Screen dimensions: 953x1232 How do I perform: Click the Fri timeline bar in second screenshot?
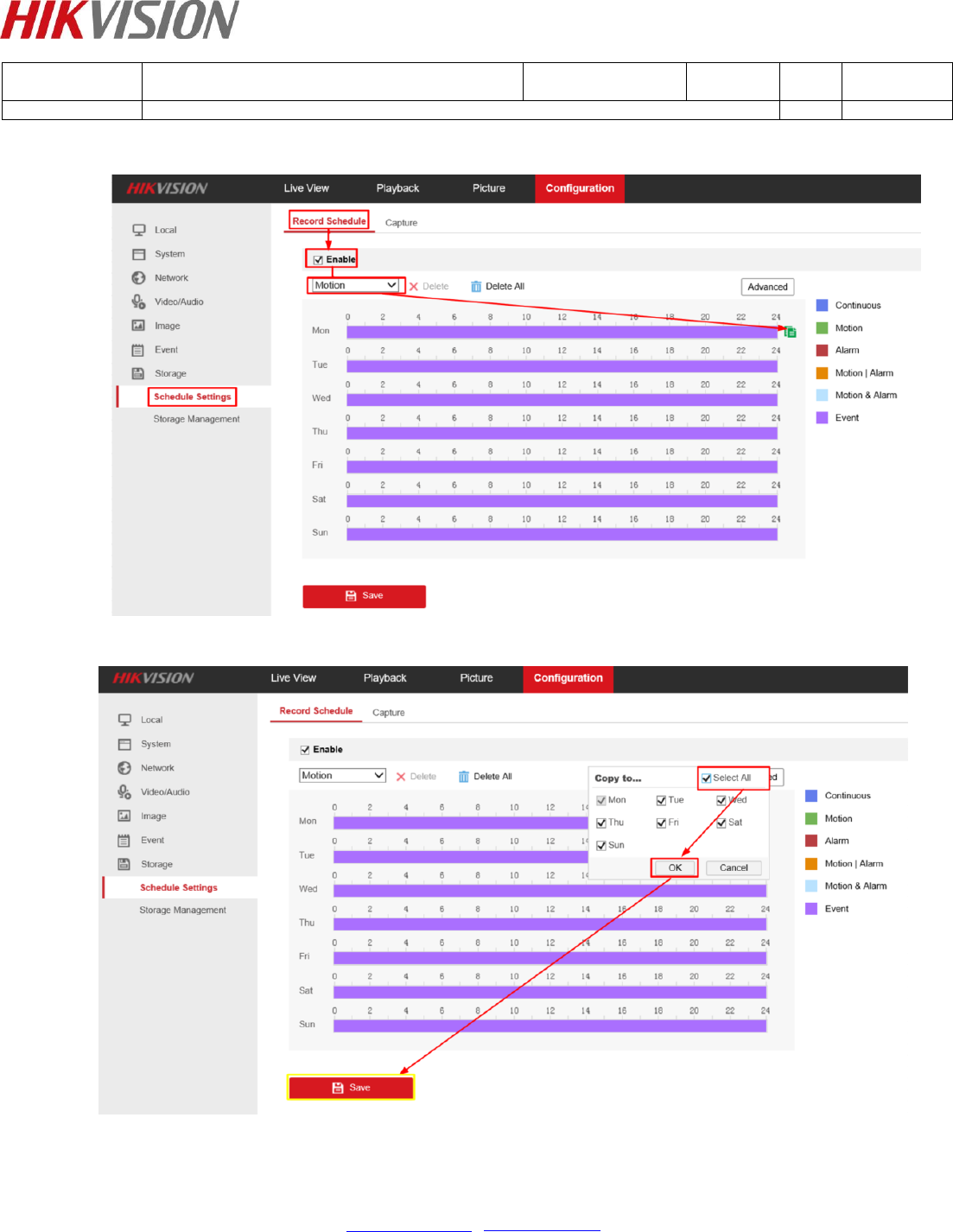(550, 957)
